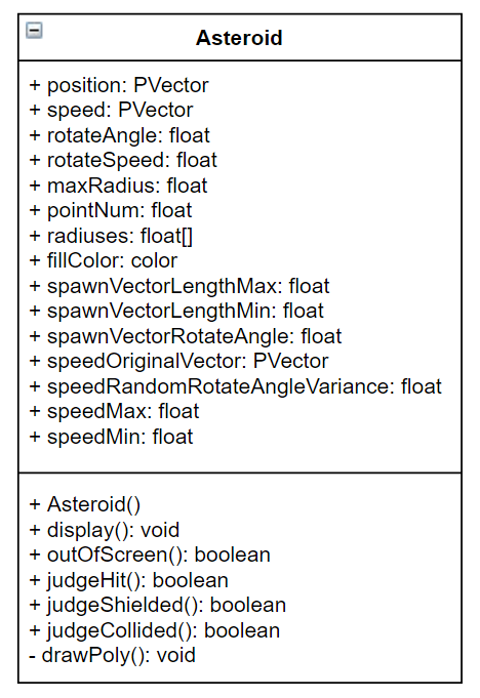Select the Asteroid() constructor method
Image resolution: width=480 pixels, height=698 pixels.
(x=85, y=505)
